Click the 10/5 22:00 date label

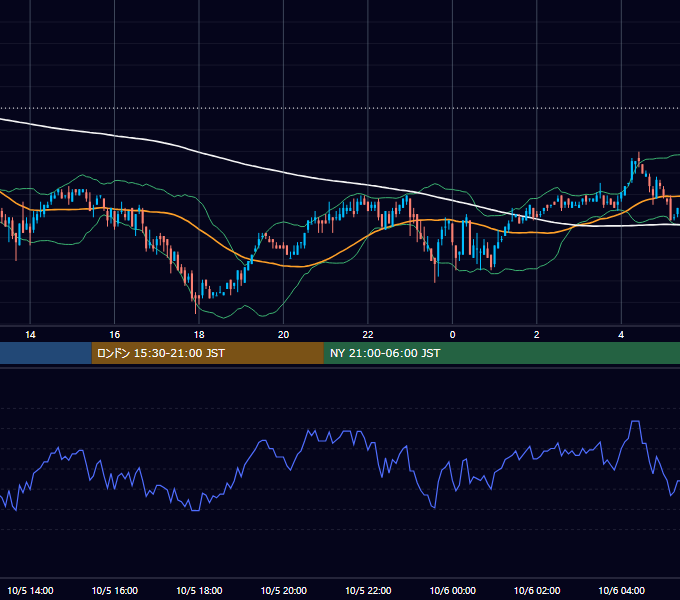point(368,590)
